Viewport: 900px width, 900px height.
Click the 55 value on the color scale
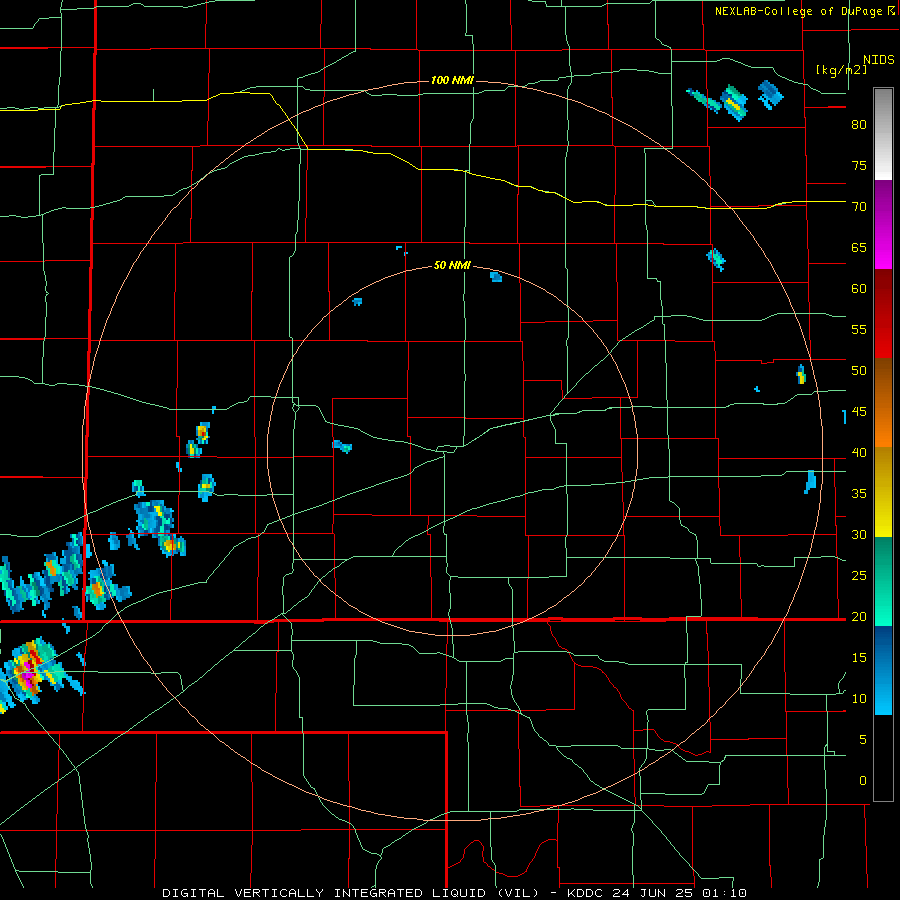click(859, 329)
